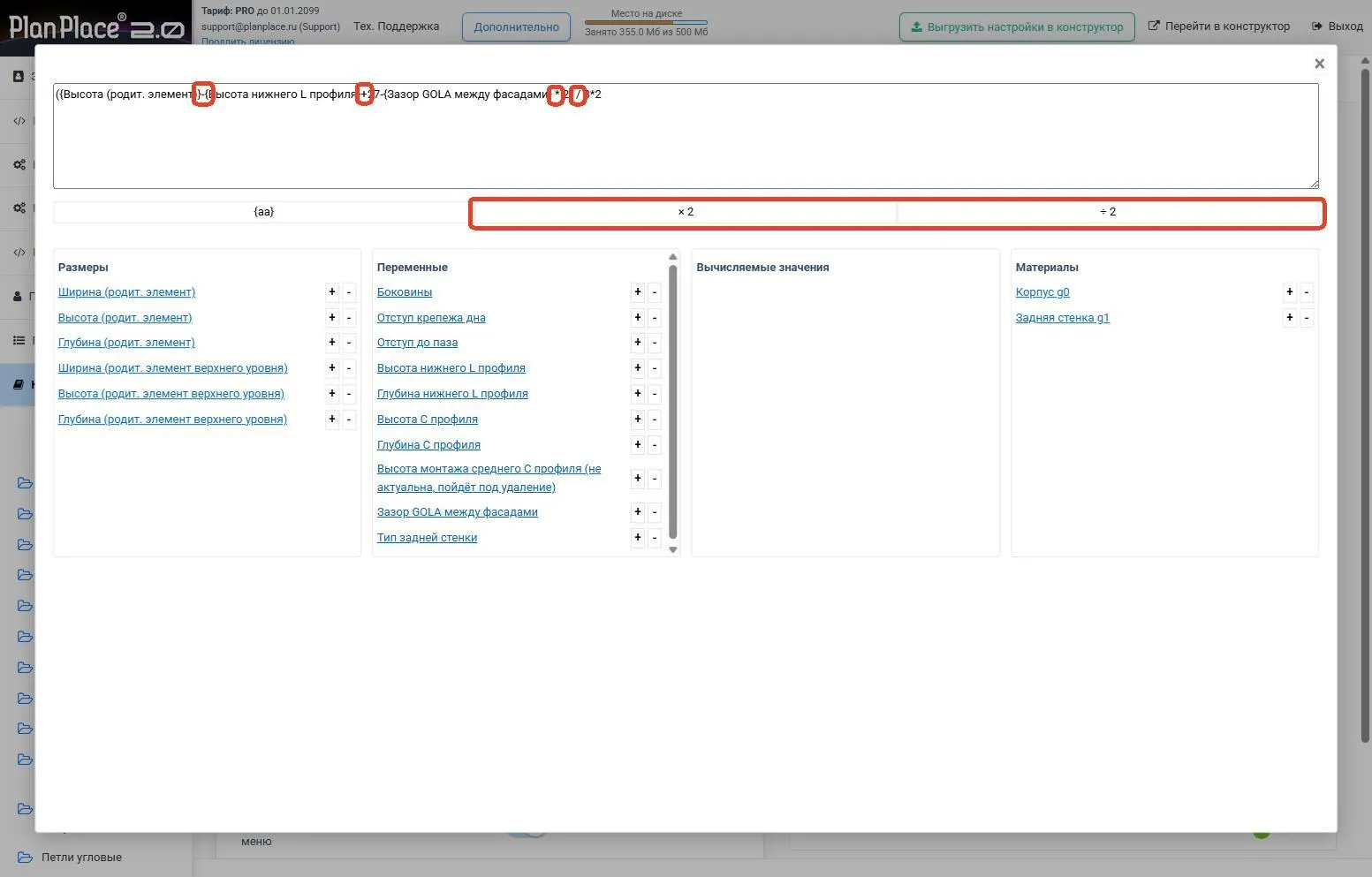Screen dimensions: 1372x877
Task: Insert the Боковины variable
Action: [x=405, y=292]
